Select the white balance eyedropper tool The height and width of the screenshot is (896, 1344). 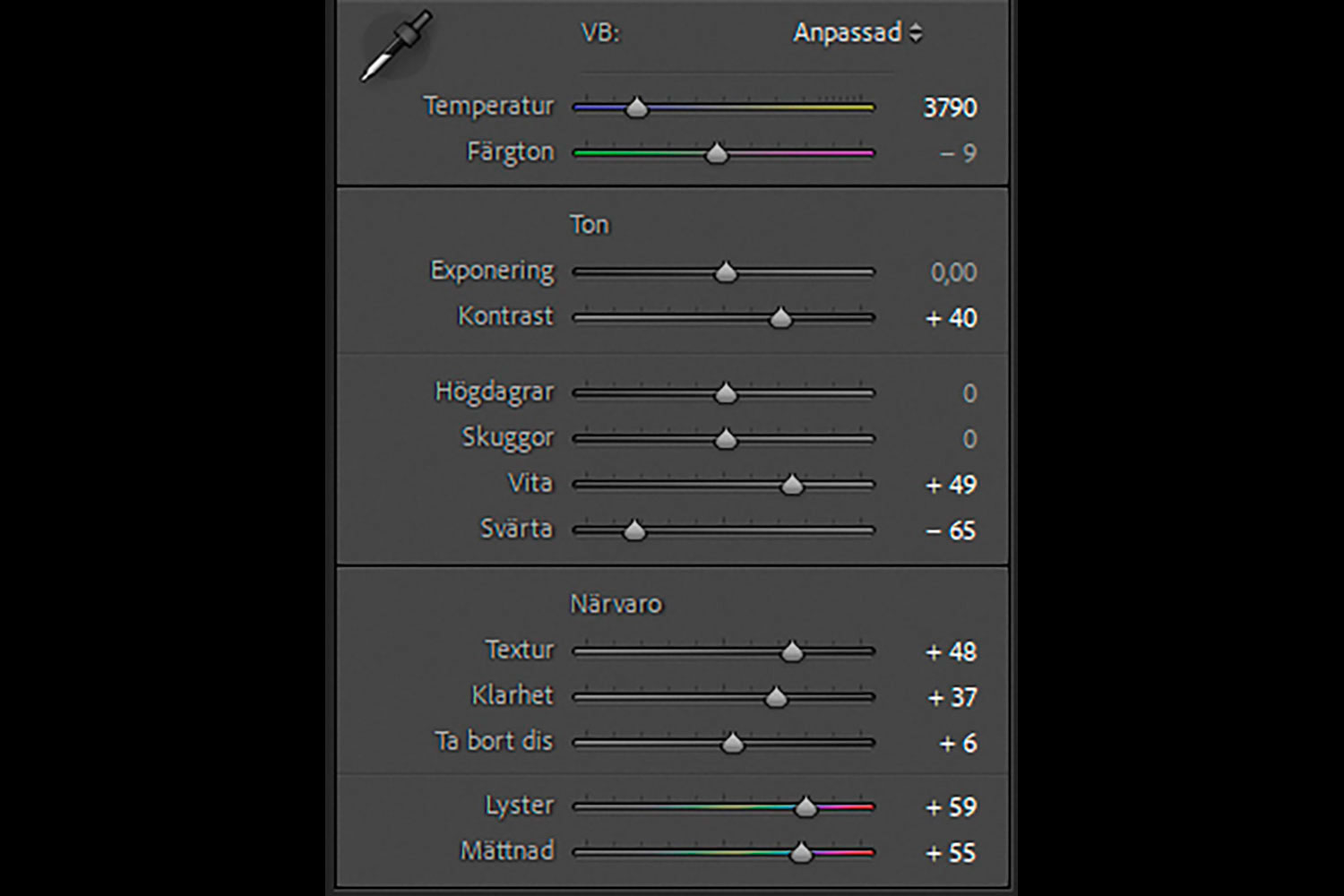point(395,47)
